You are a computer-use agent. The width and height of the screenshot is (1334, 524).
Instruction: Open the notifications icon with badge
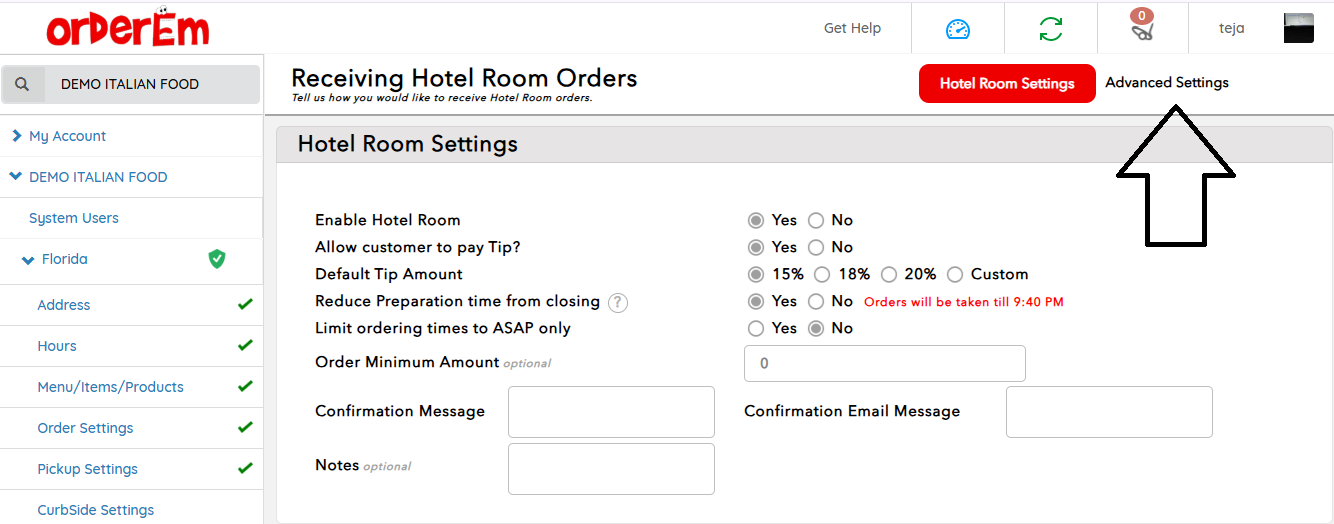click(x=1142, y=27)
